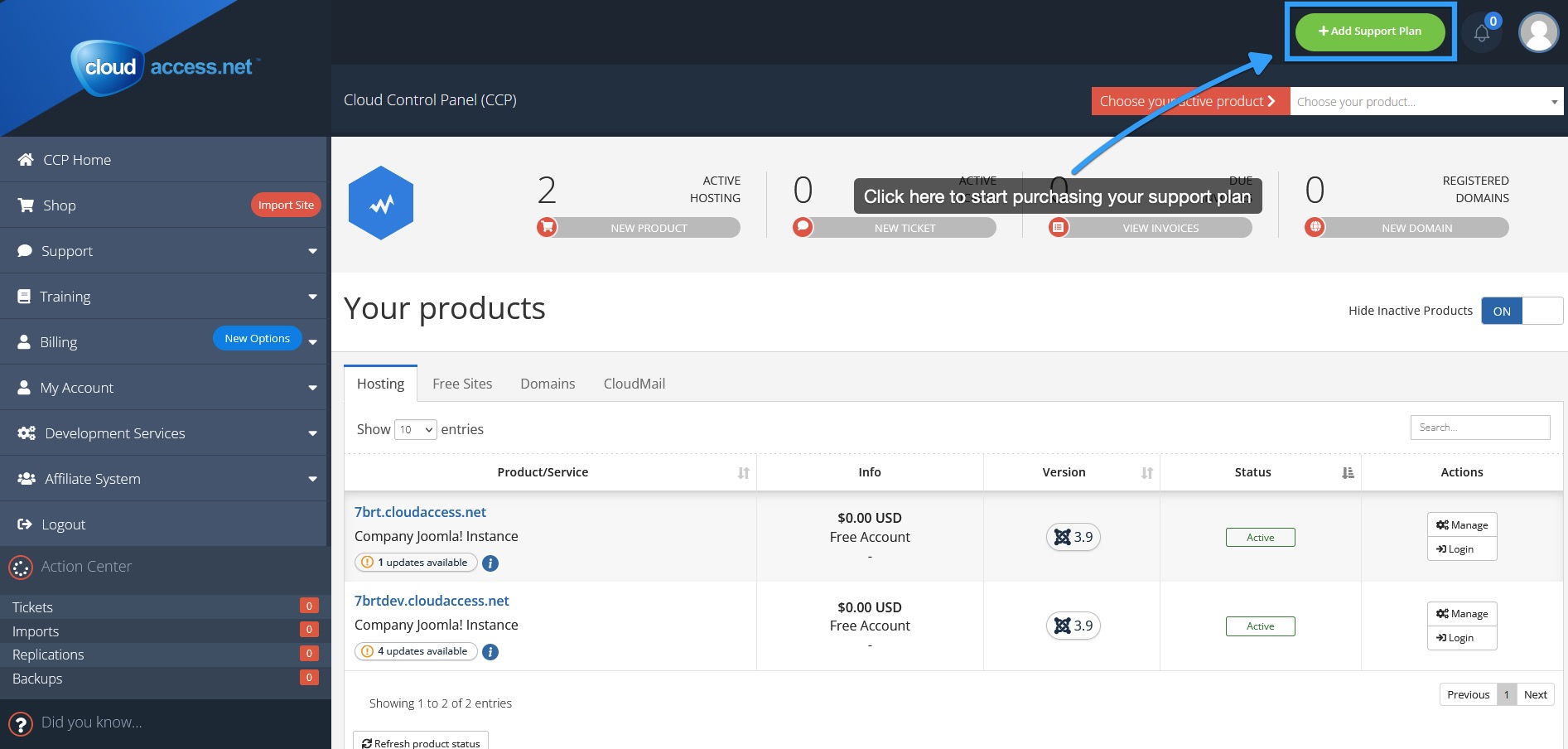Click the Backups count badge
The image size is (1568, 749).
[309, 678]
